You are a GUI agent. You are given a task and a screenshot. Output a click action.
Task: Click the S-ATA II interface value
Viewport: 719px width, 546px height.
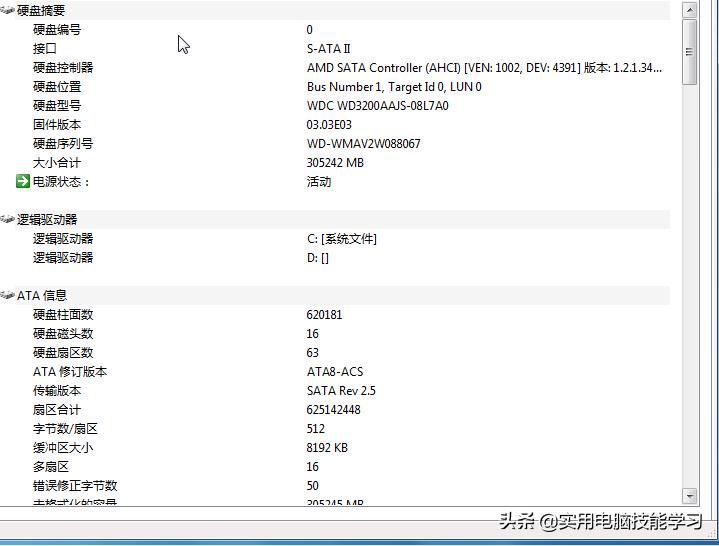click(328, 49)
